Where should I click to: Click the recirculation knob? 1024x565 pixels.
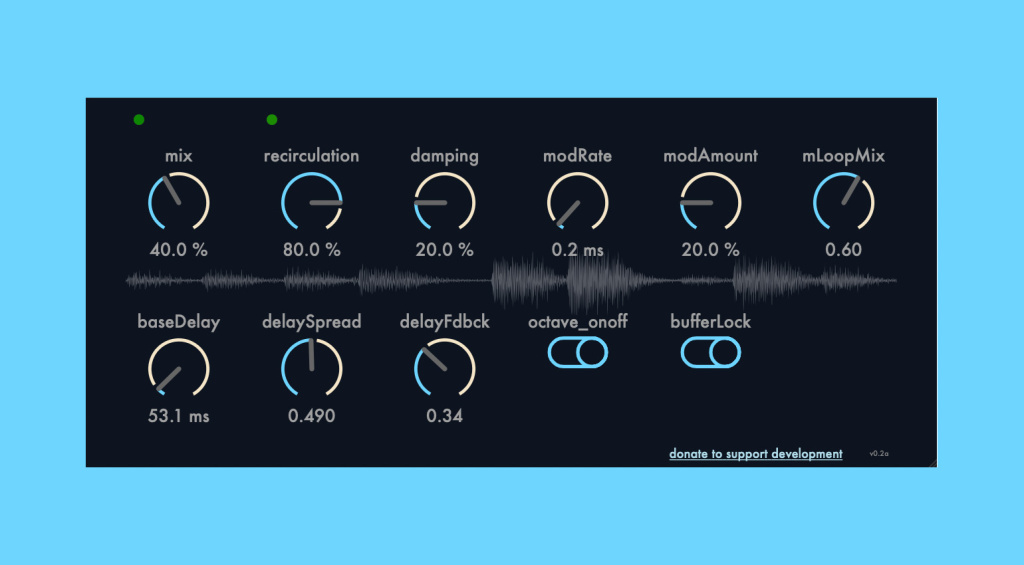click(x=311, y=202)
